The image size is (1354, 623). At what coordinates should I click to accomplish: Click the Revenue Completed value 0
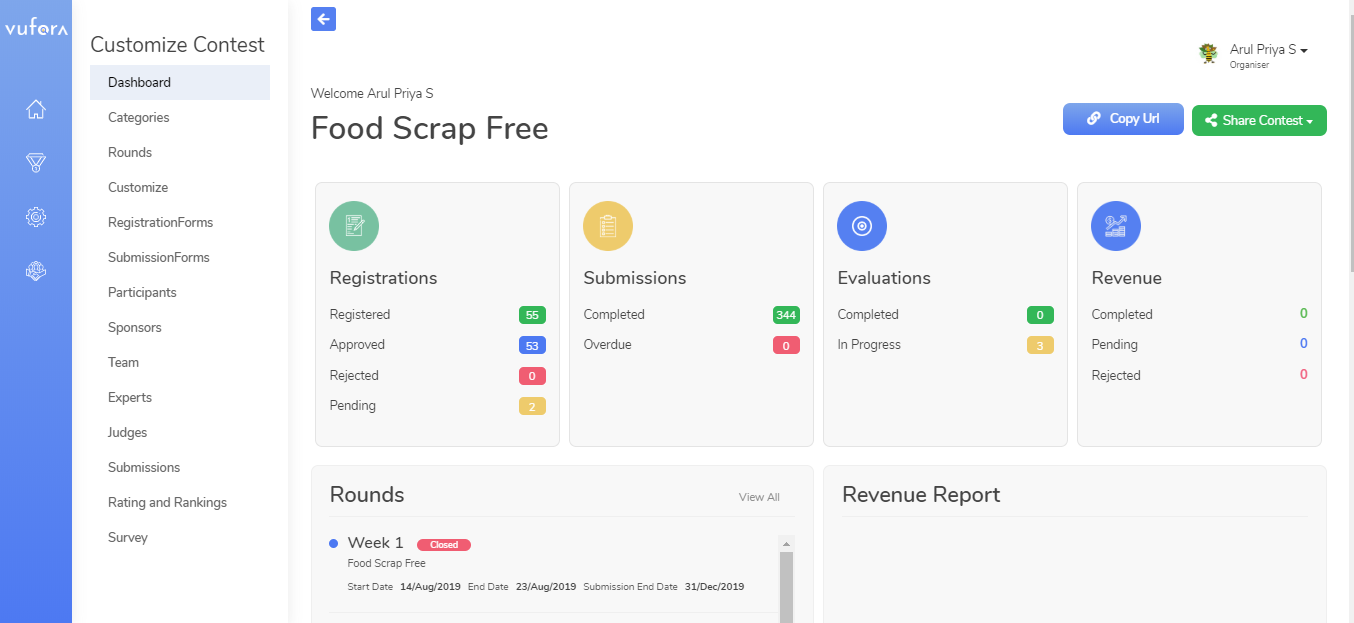pos(1304,313)
